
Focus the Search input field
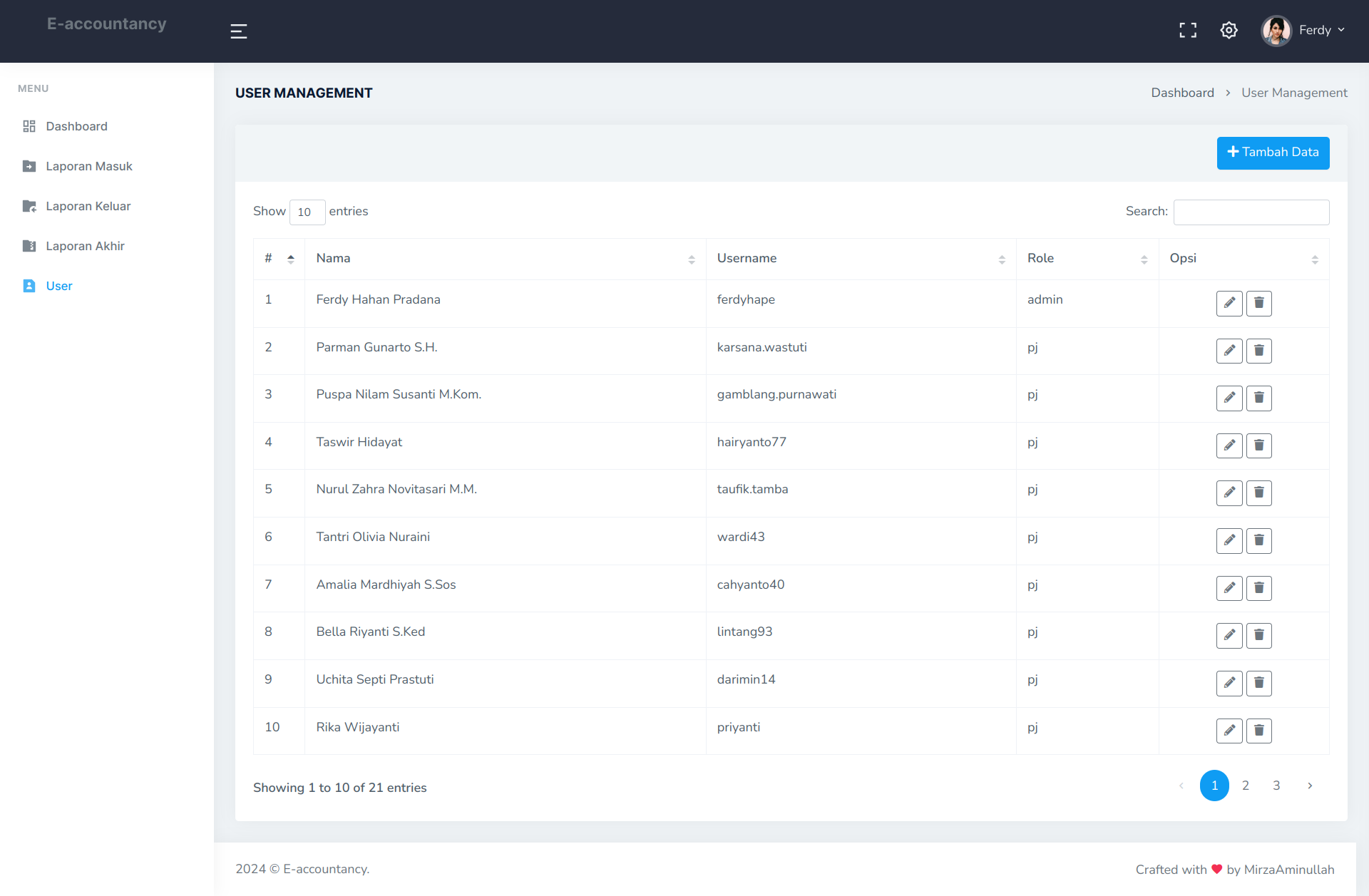tap(1251, 212)
